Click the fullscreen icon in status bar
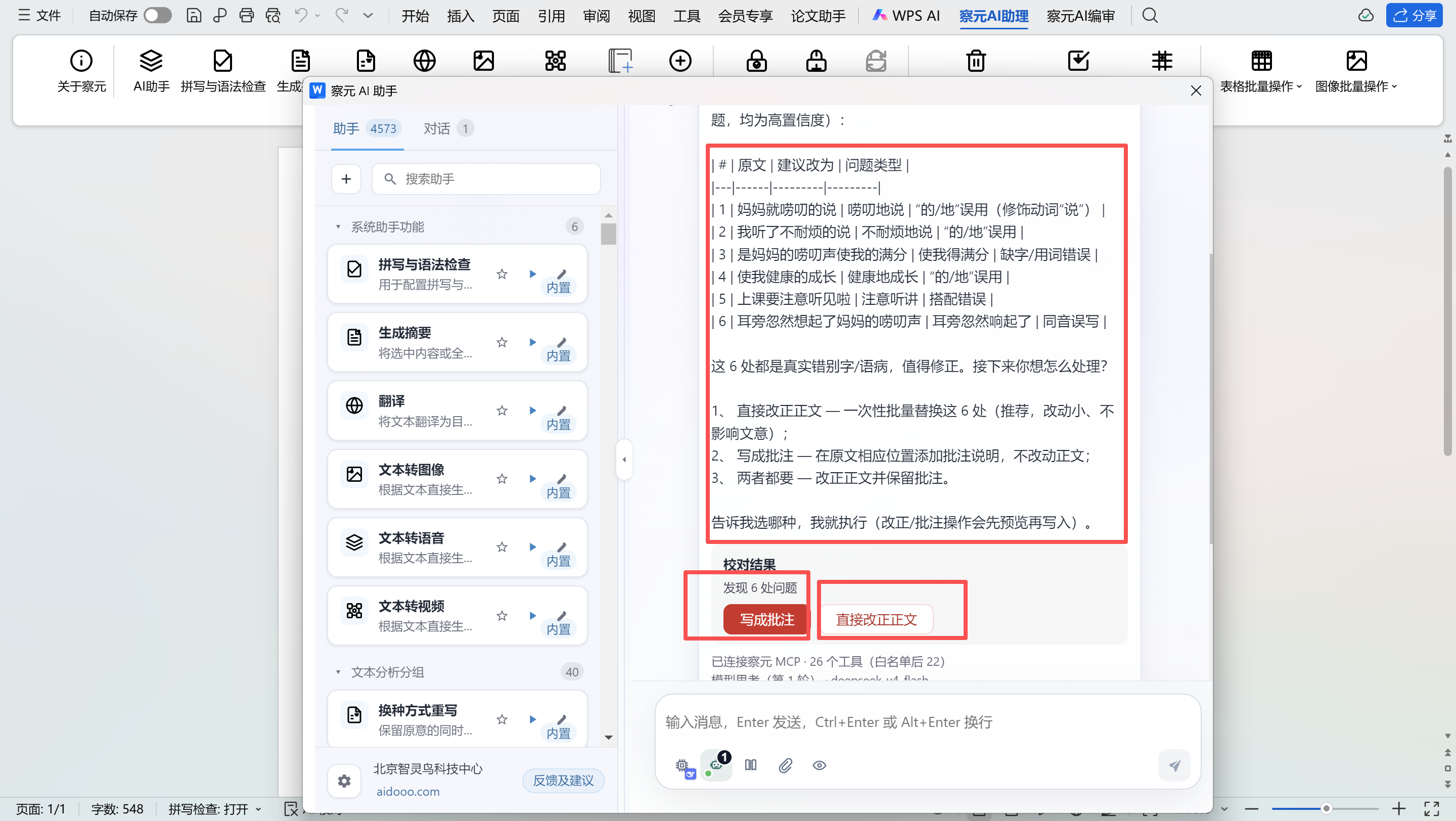The image size is (1456, 821). click(x=1432, y=809)
